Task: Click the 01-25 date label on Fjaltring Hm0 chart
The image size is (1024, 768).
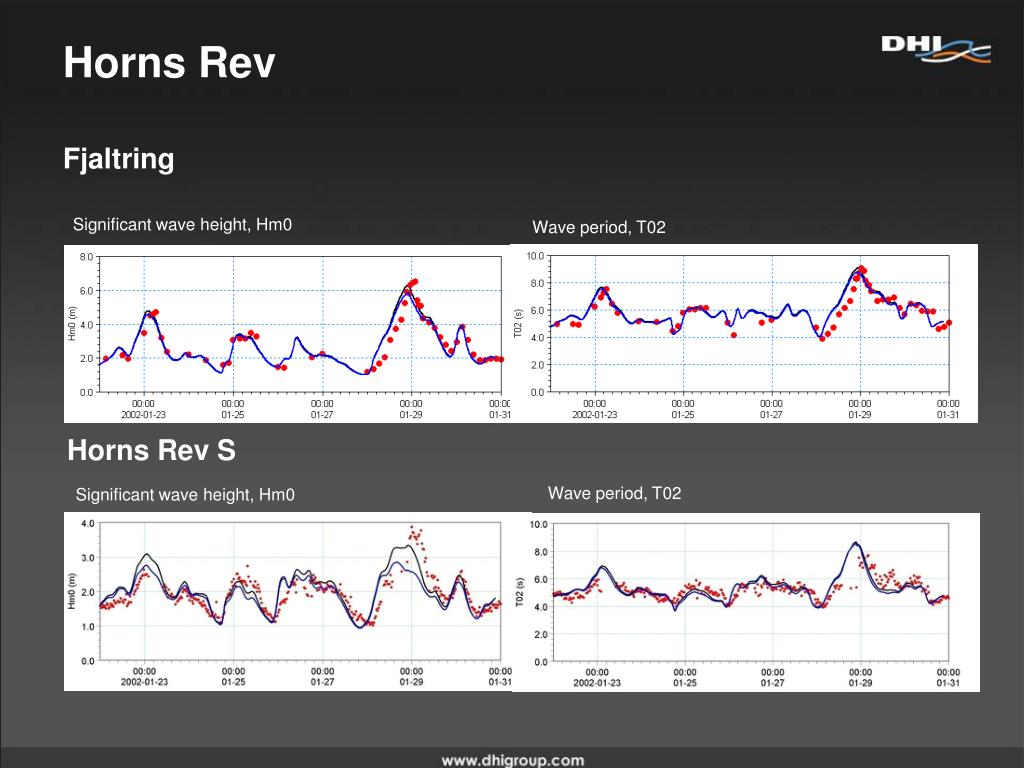Action: tap(232, 415)
